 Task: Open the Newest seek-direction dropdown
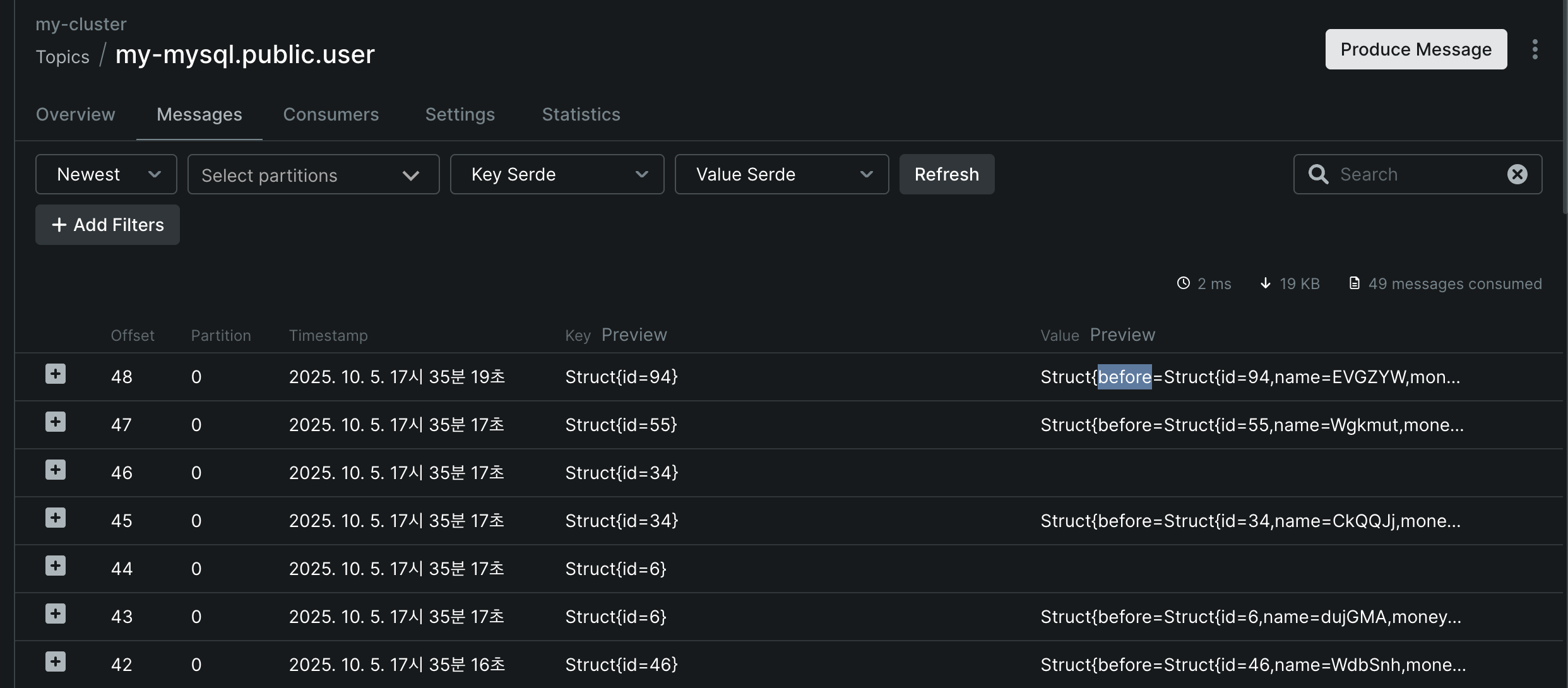click(x=106, y=174)
